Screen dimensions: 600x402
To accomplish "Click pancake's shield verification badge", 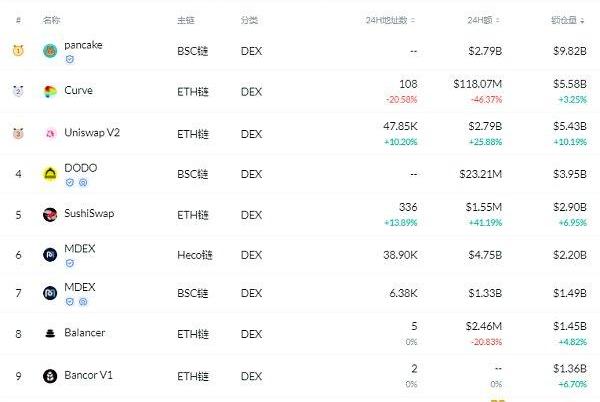I will coord(69,60).
